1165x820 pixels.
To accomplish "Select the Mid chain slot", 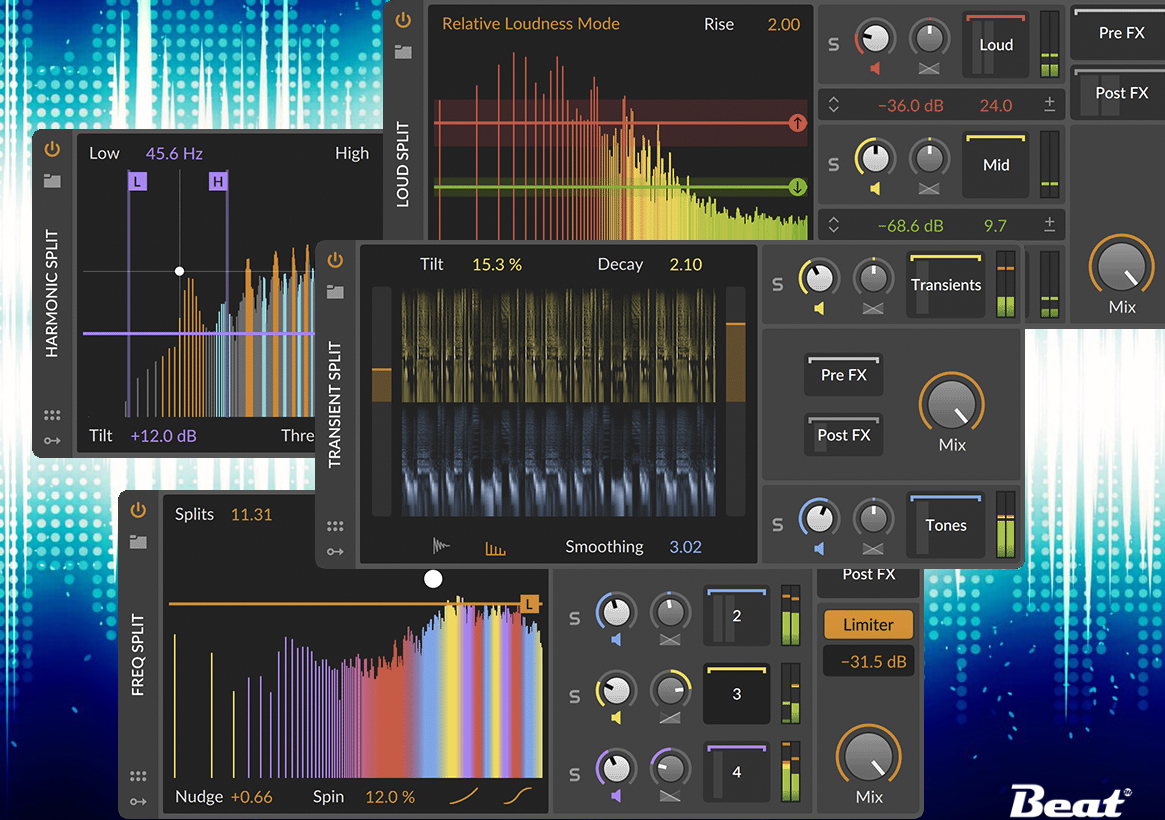I will coord(995,165).
